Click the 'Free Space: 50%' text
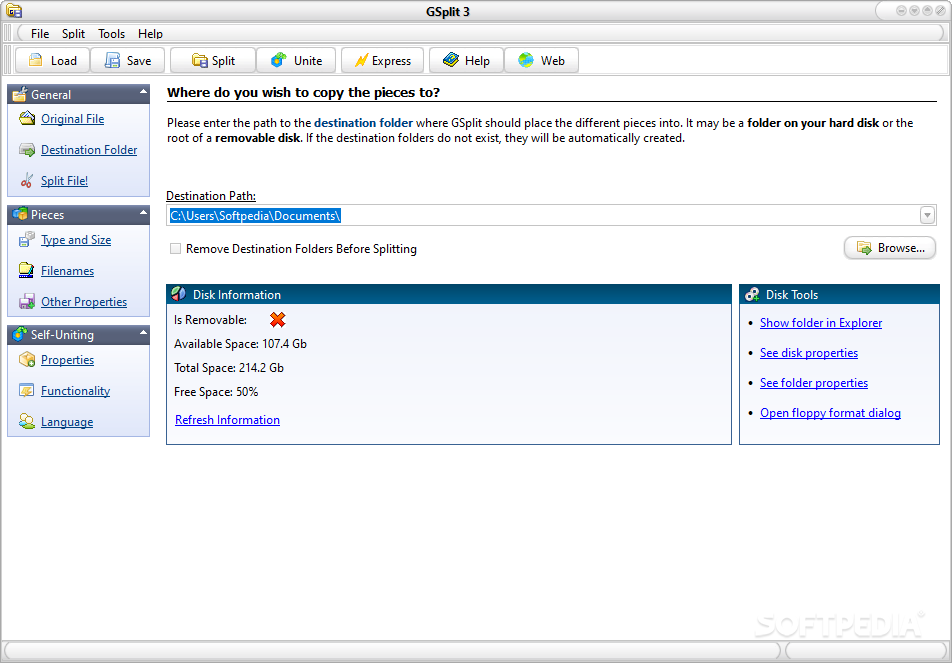Screen dimensions: 952x663 pyautogui.click(x=216, y=392)
